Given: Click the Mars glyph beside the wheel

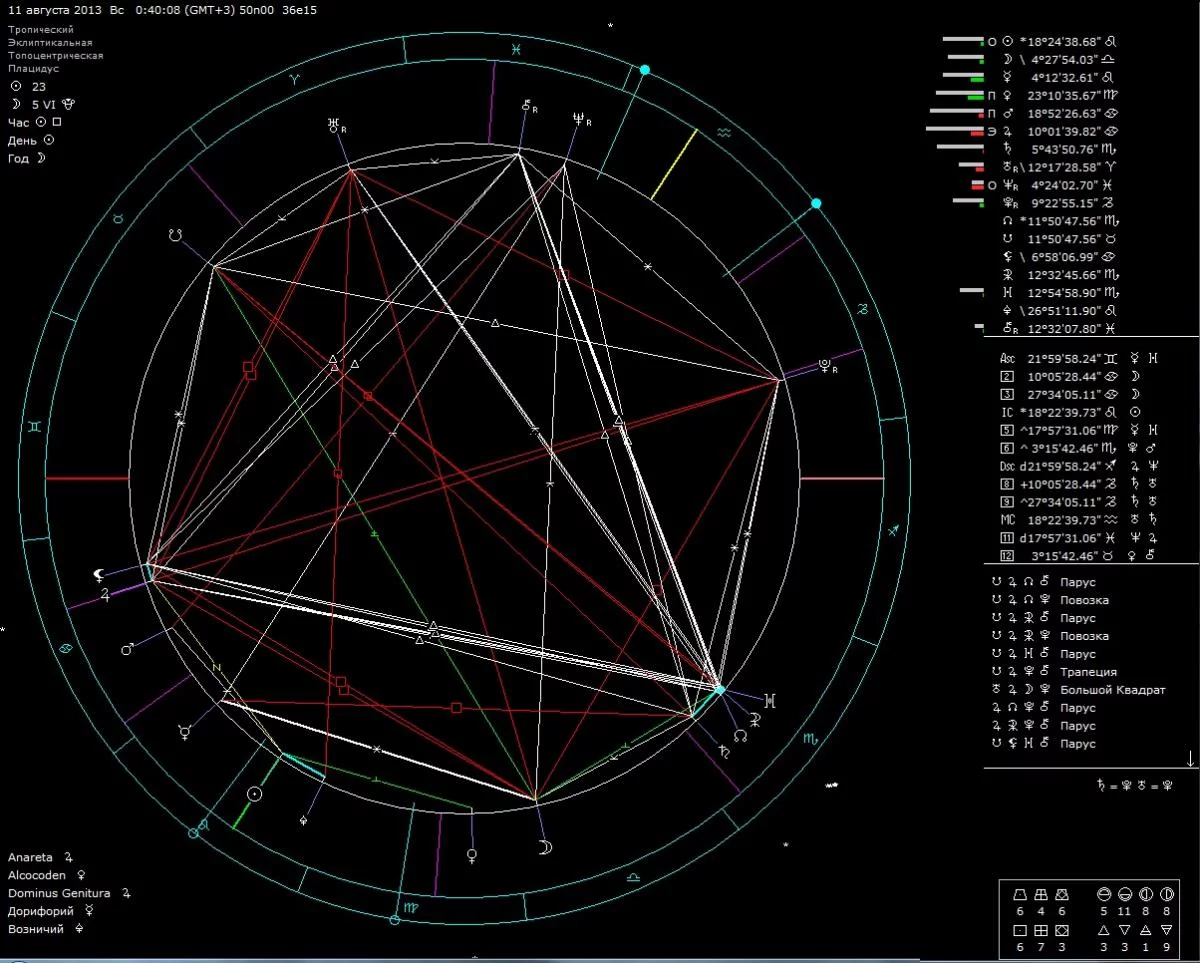Looking at the screenshot, I should [x=128, y=649].
